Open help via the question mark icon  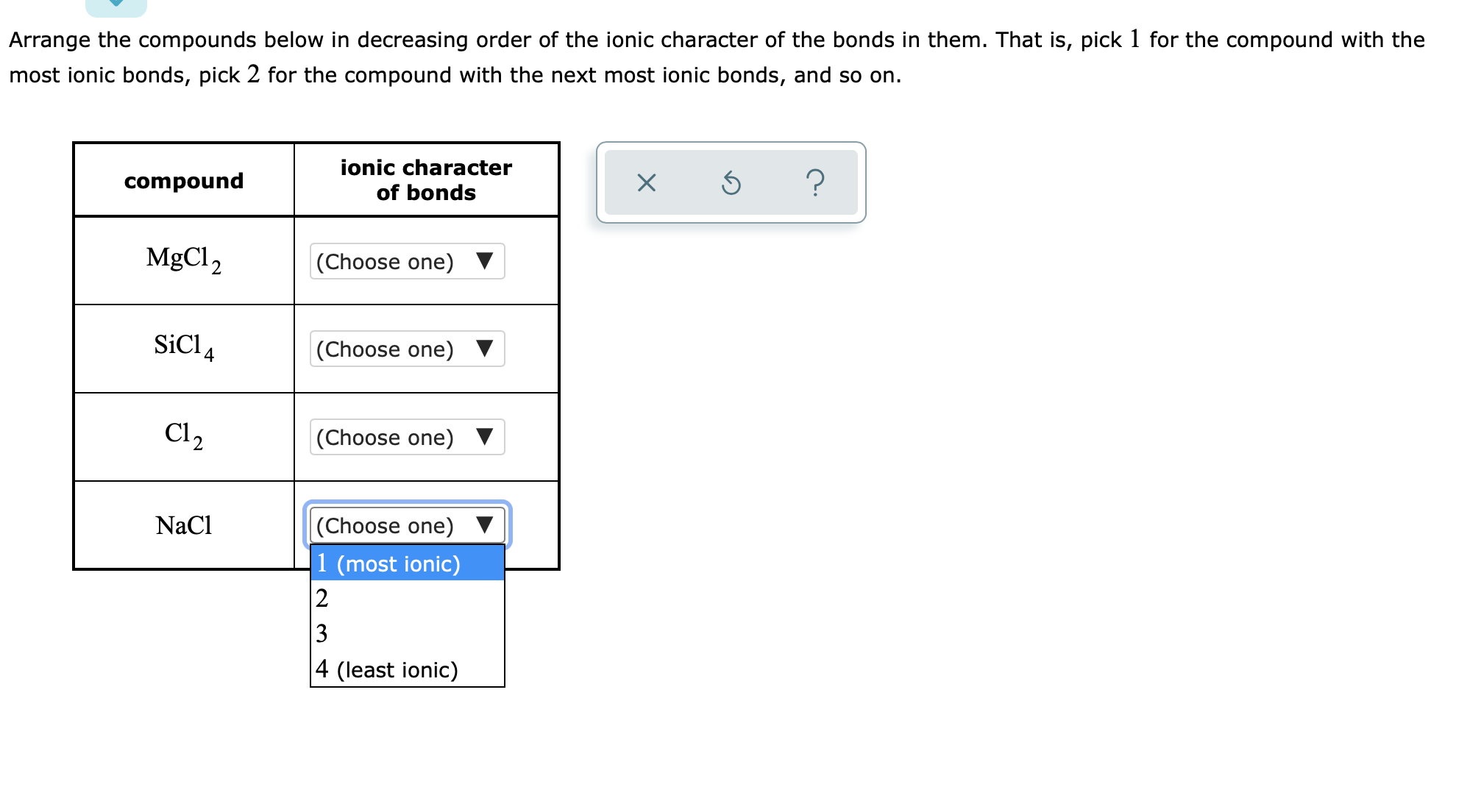pos(817,184)
